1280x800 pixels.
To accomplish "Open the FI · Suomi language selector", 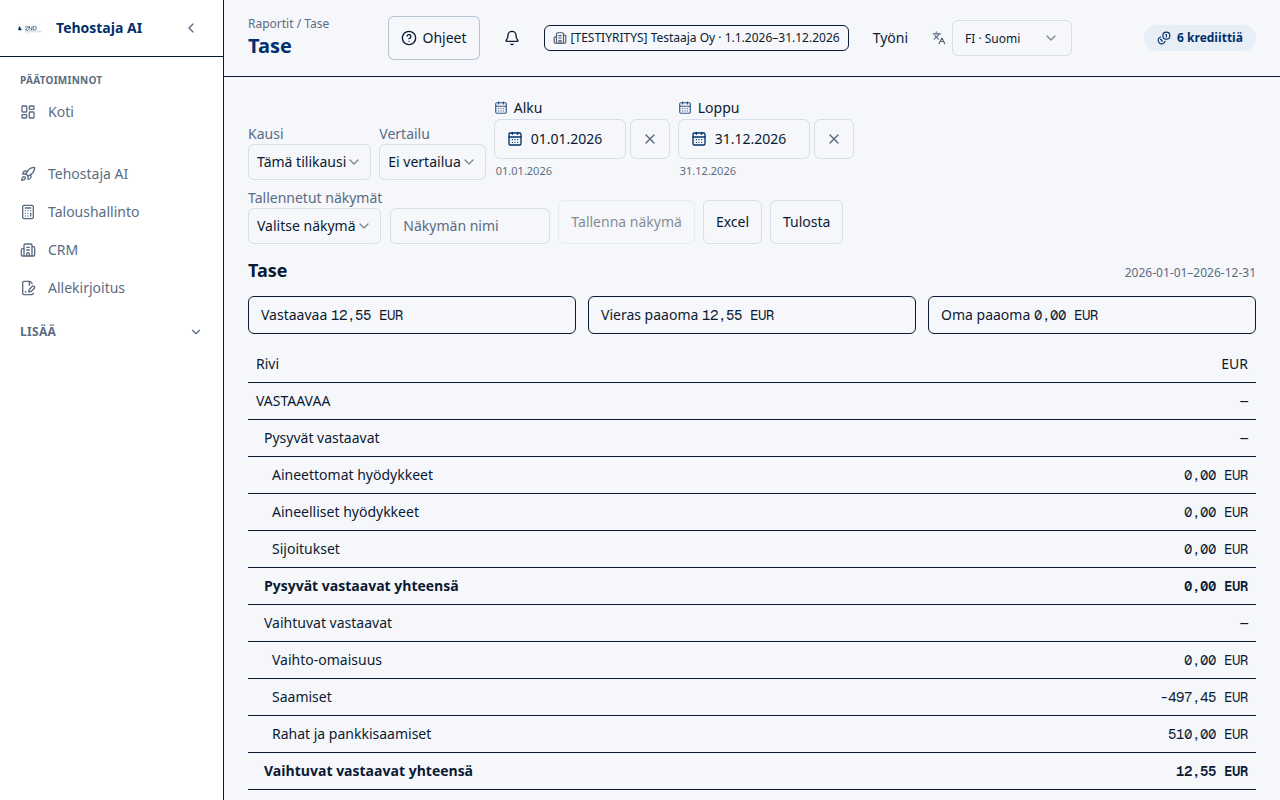I will 1012,38.
